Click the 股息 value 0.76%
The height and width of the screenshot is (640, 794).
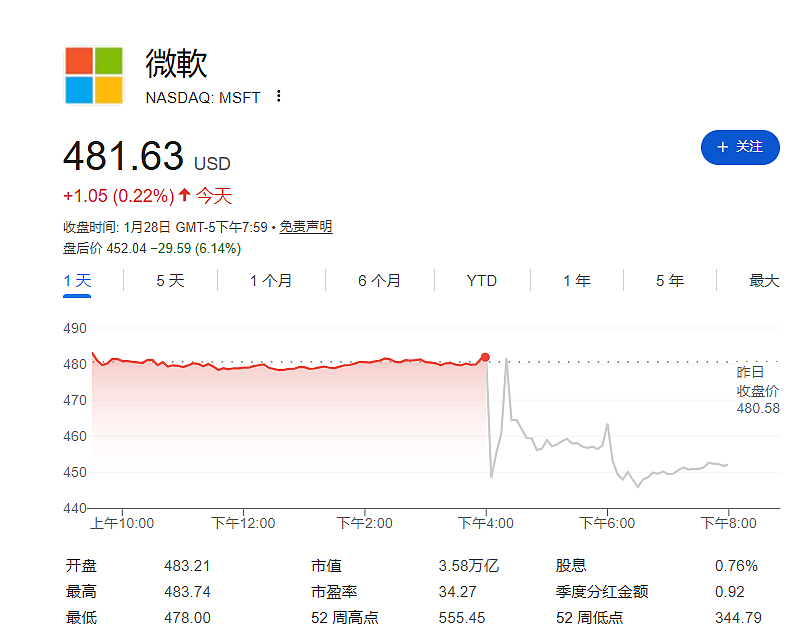coord(736,566)
